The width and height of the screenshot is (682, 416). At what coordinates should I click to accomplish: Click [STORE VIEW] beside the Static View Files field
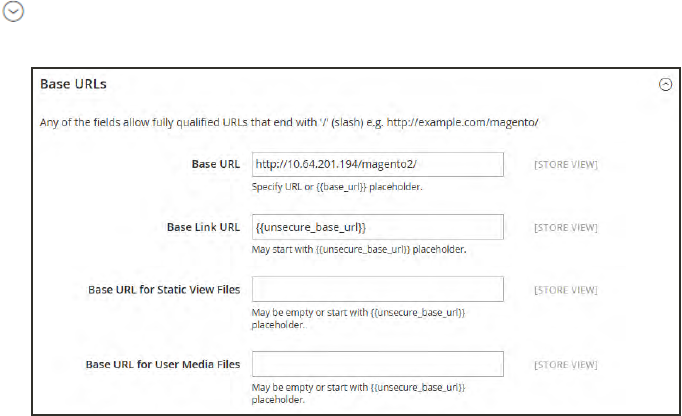pos(567,290)
